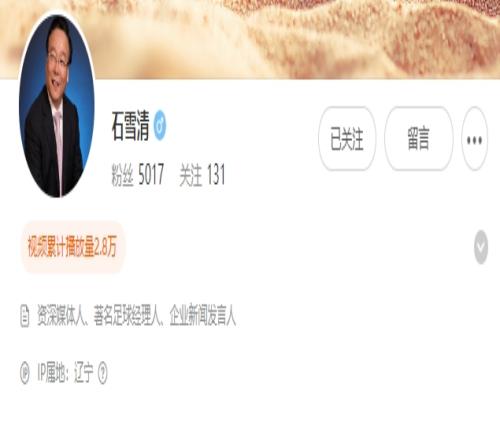The width and height of the screenshot is (500, 440).
Task: Click the username 石雪清
Action: tap(130, 126)
